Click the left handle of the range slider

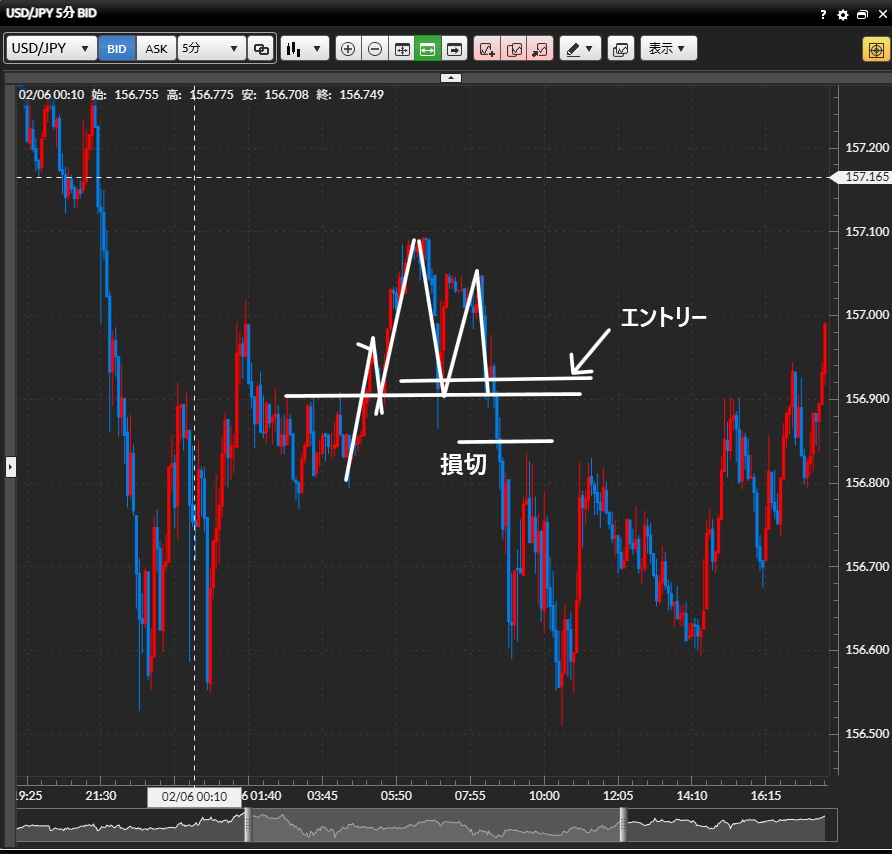coord(247,825)
